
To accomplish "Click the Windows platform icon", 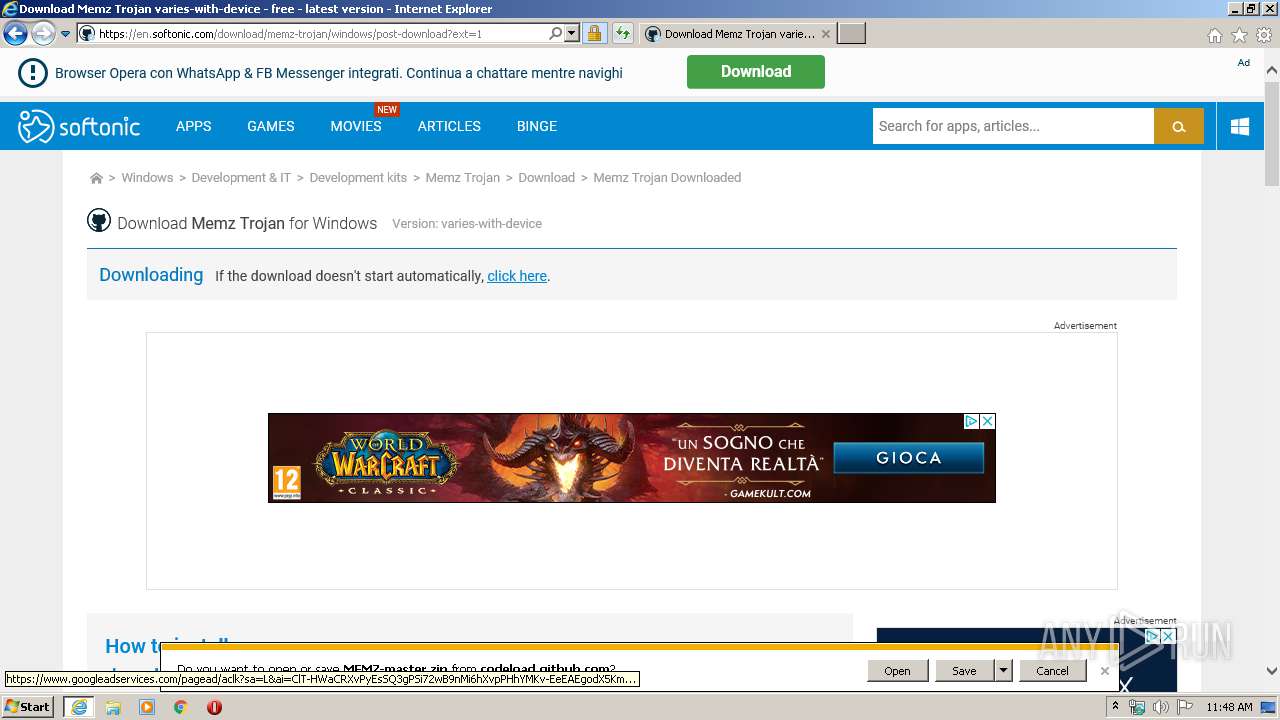I will tap(1240, 126).
